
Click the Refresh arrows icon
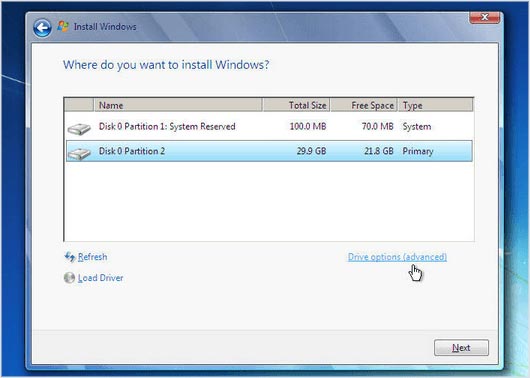pos(70,257)
